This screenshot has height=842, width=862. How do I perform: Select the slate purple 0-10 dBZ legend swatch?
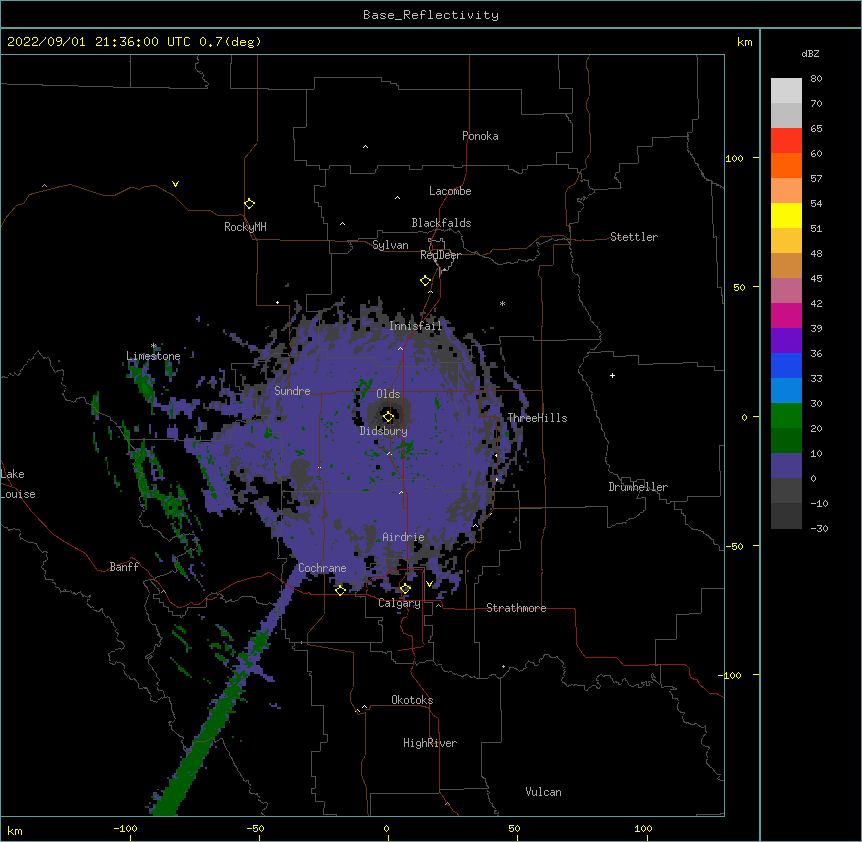tap(786, 466)
